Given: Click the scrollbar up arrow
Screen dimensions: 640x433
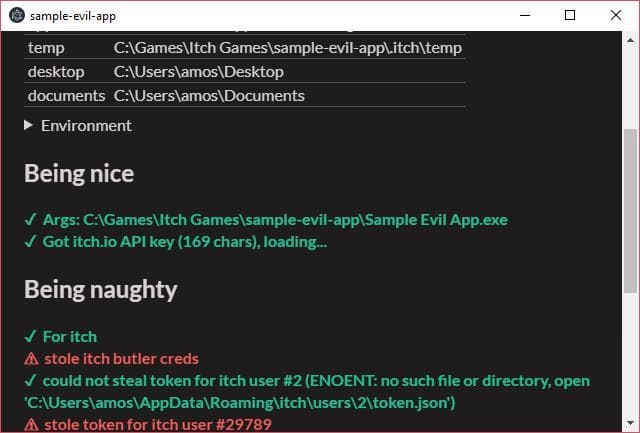Looking at the screenshot, I should coord(630,40).
